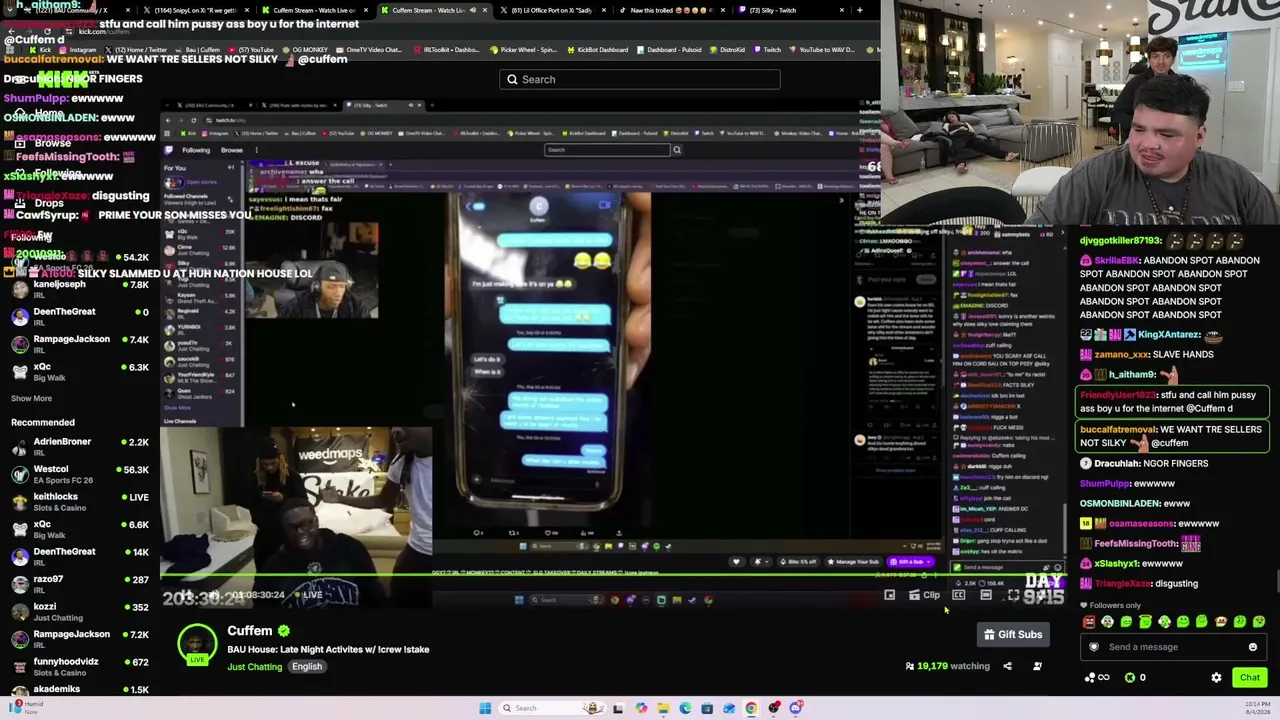
Task: Open the KickBot Dashboard bookmark
Action: pos(600,50)
